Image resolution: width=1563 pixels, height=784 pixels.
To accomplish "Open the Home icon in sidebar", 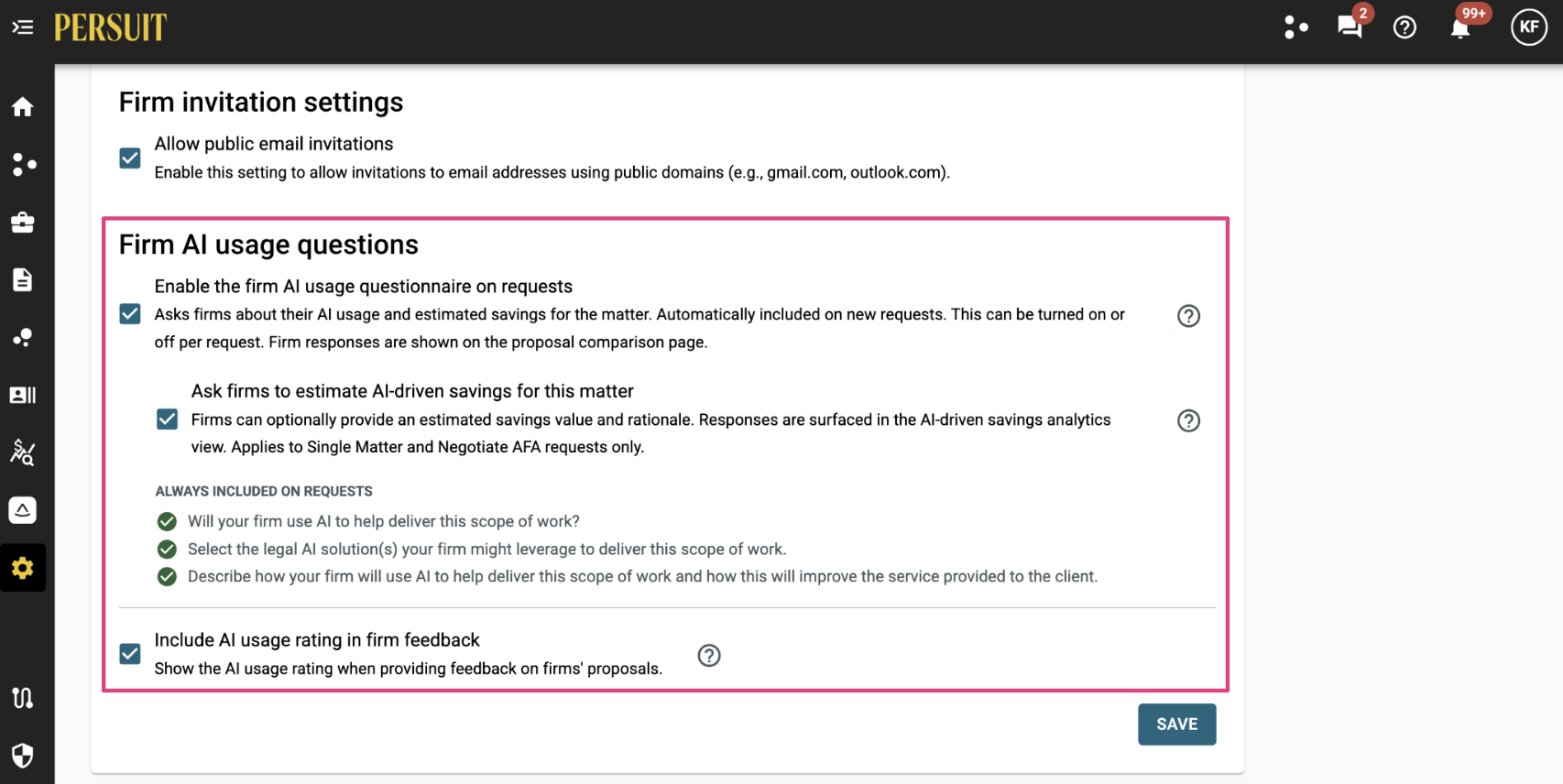I will [x=23, y=107].
